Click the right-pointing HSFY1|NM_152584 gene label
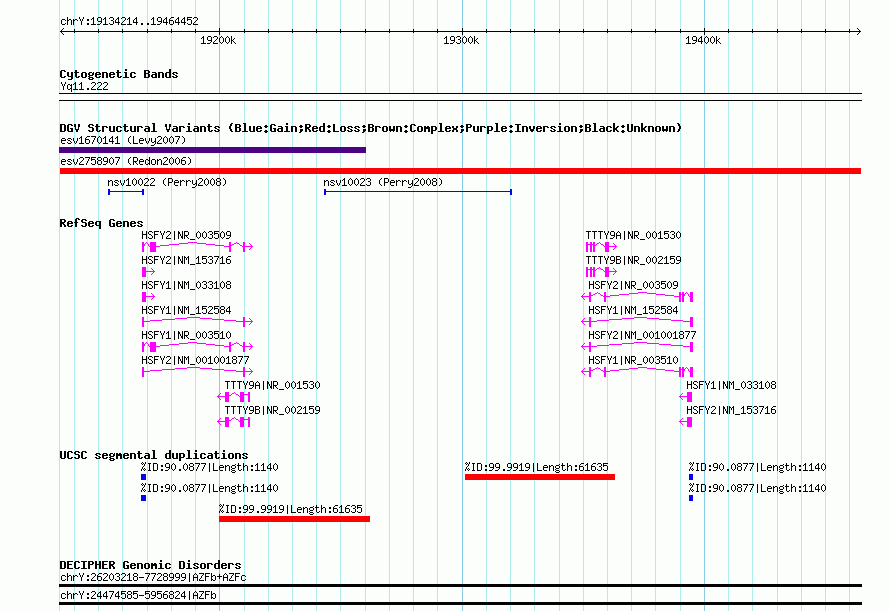This screenshot has width=890, height=611. [x=186, y=310]
